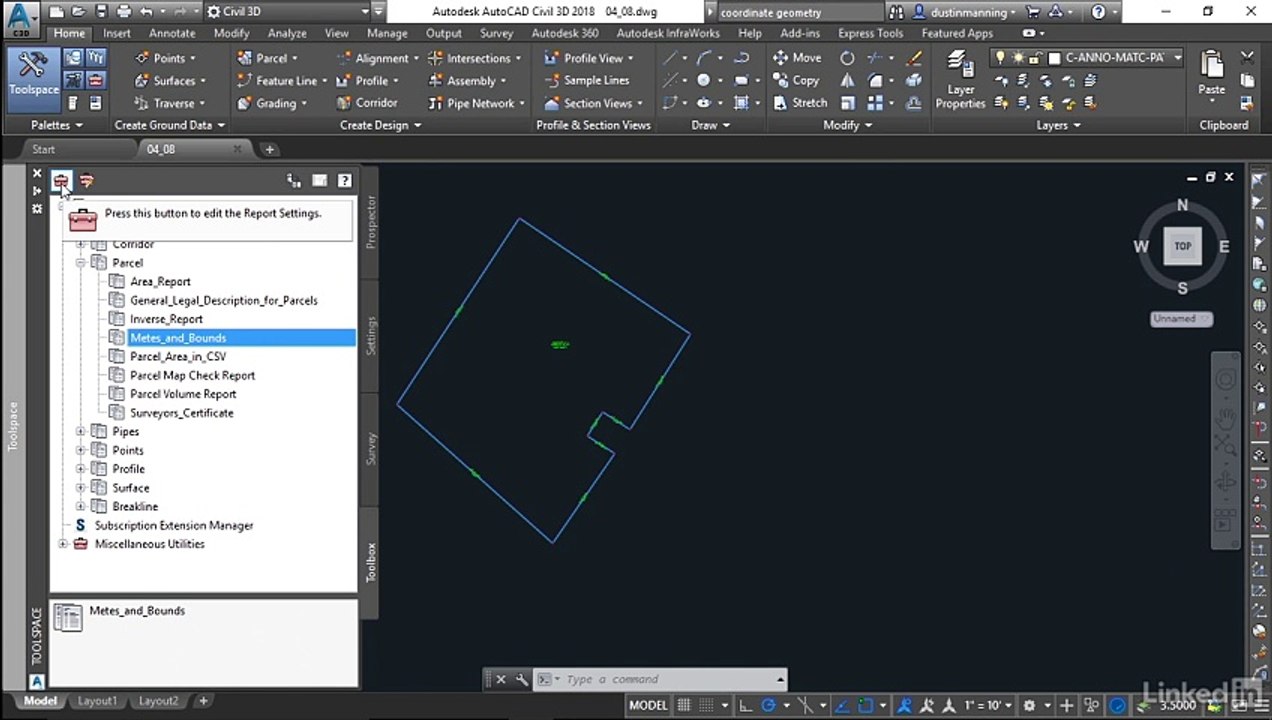Select the Move tool
1272x720 pixels.
pos(797,58)
